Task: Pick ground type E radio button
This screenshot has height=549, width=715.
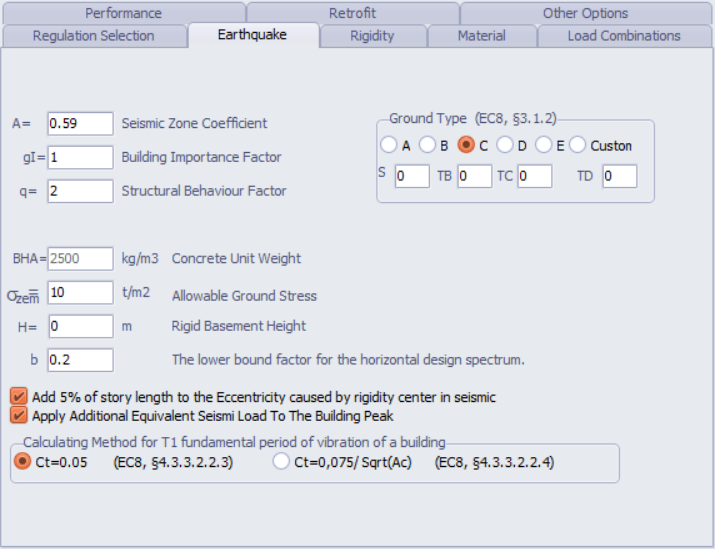Action: coord(543,145)
